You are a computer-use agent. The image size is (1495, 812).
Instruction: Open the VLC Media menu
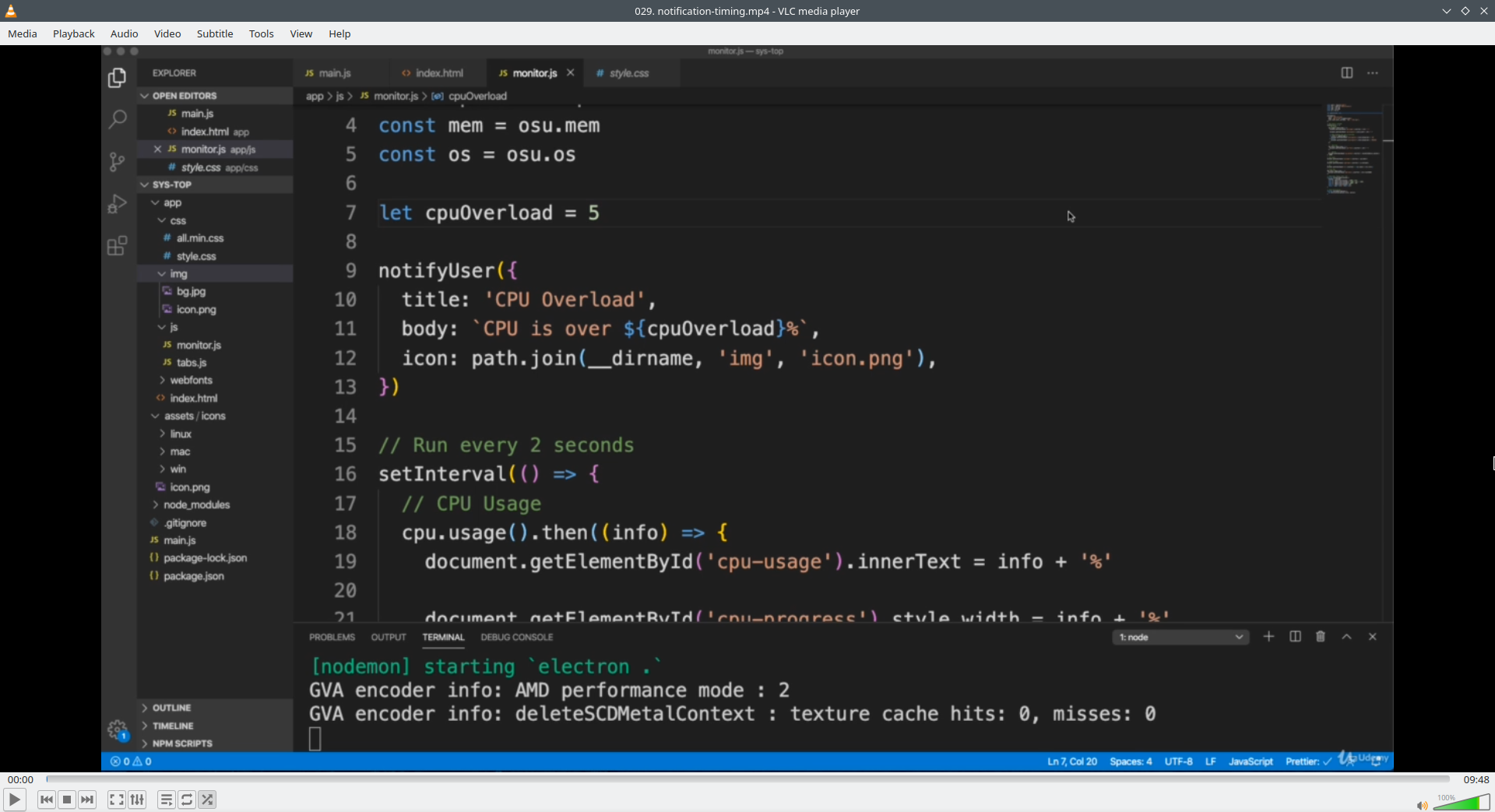click(x=23, y=33)
